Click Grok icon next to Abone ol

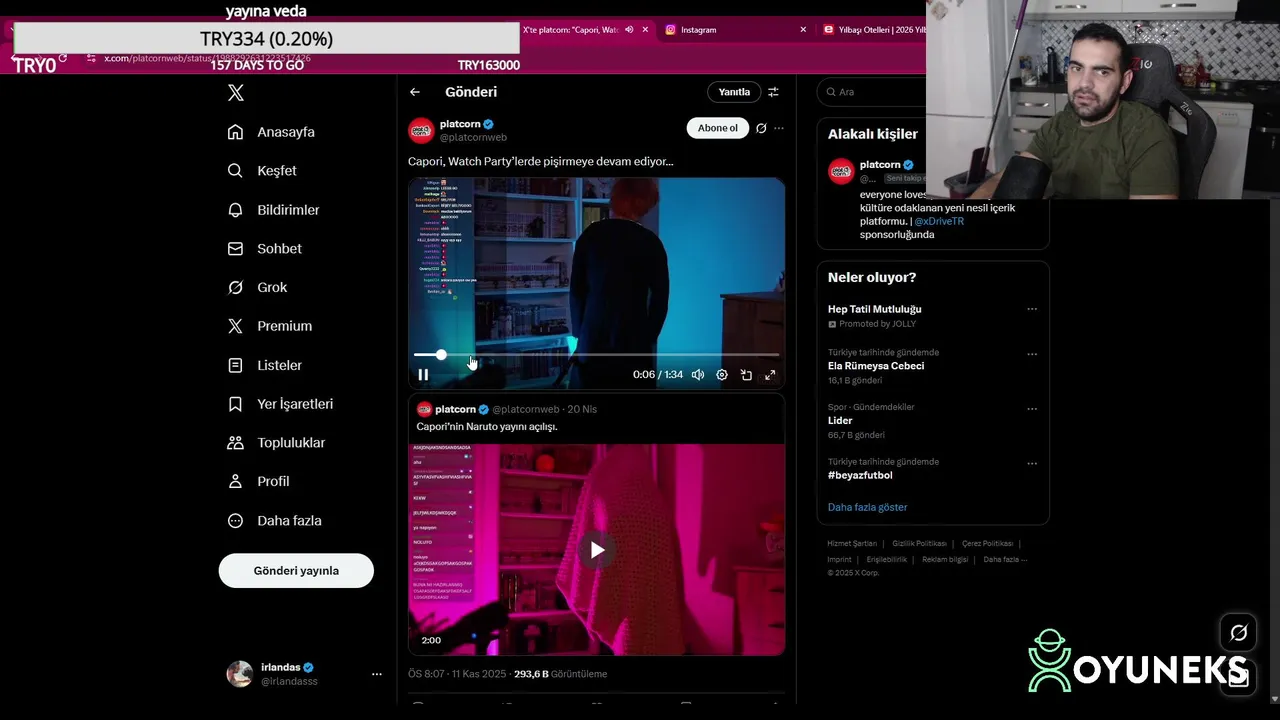tap(761, 128)
